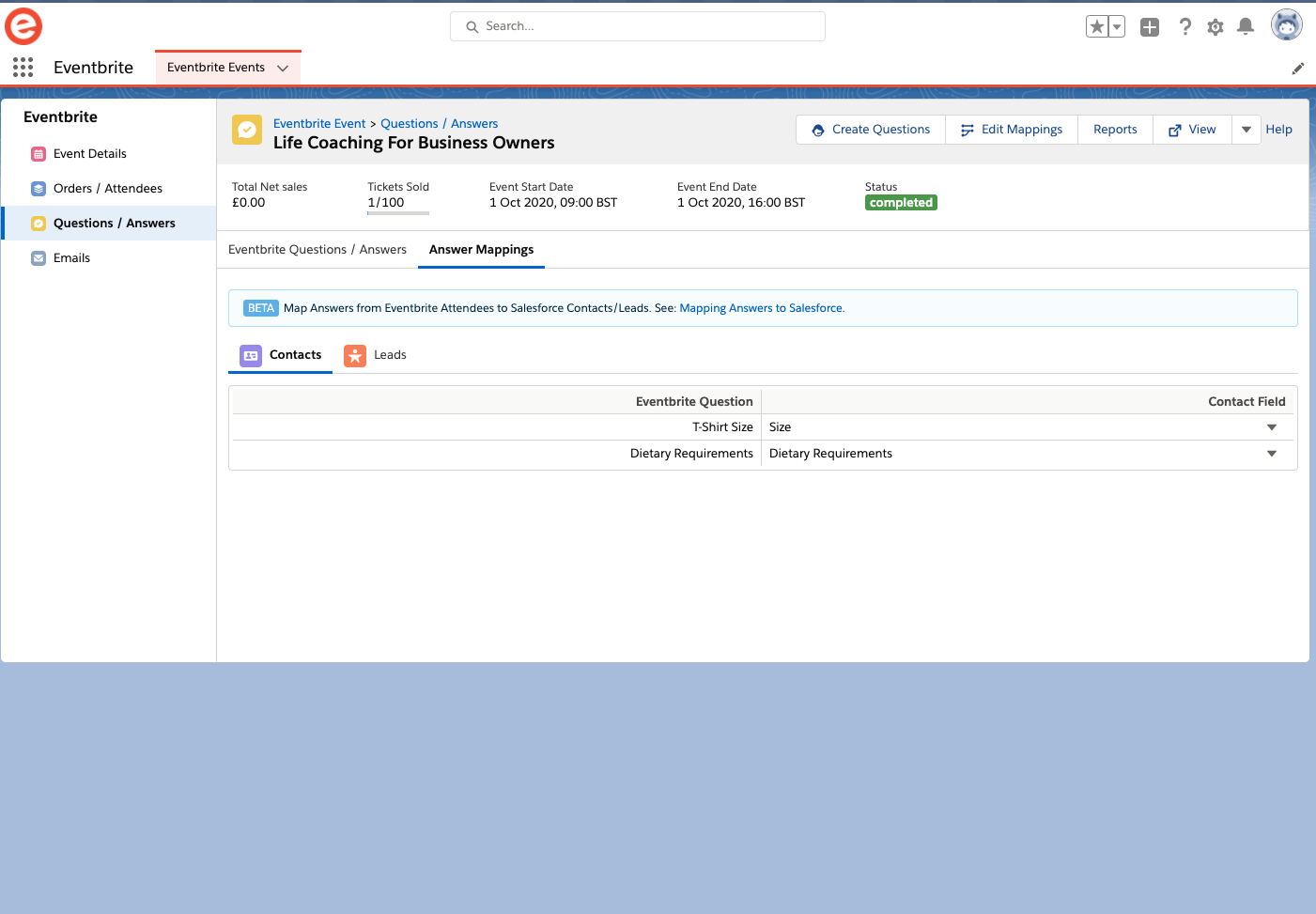Screen dimensions: 1316x914
Task: Click the pencil edit navigation icon
Action: pyautogui.click(x=1298, y=69)
